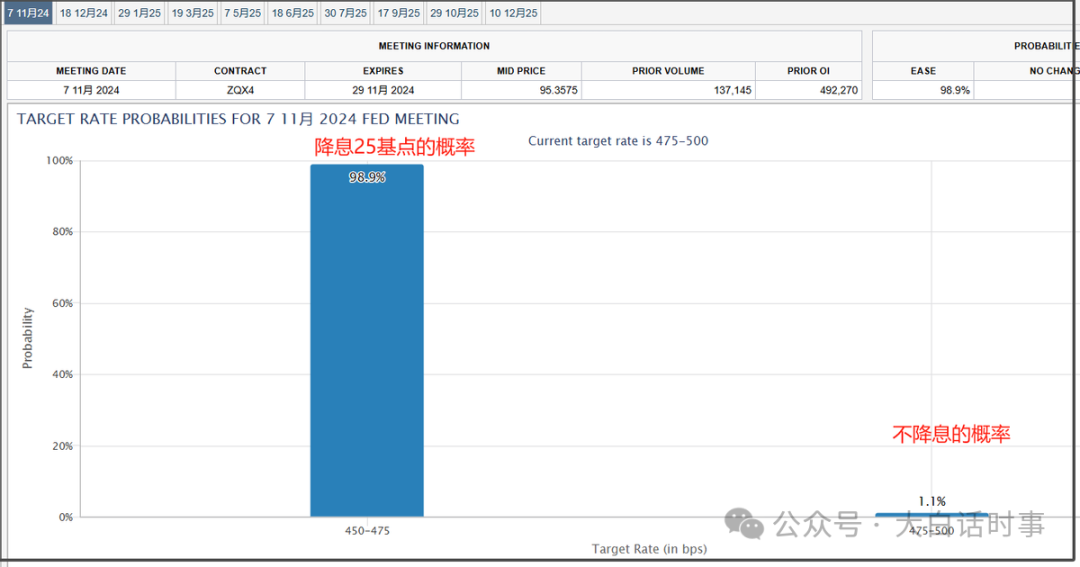Switch to the 18 12月24 meeting tab
1080x567 pixels.
tap(83, 13)
